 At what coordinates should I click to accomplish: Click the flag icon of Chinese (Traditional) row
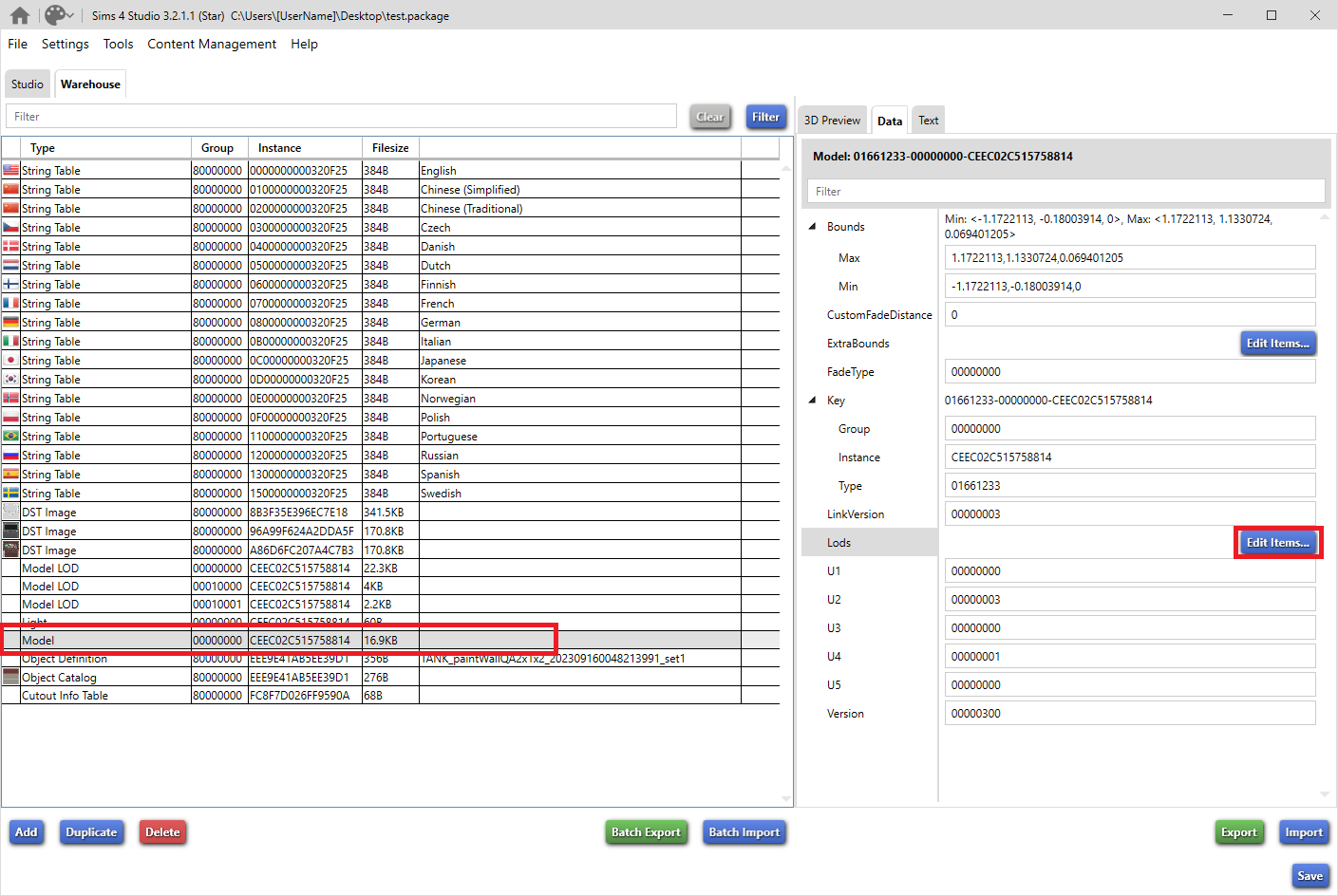(10, 209)
